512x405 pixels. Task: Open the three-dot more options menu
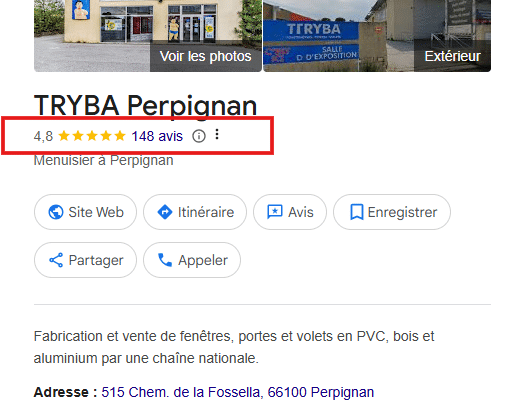point(217,134)
